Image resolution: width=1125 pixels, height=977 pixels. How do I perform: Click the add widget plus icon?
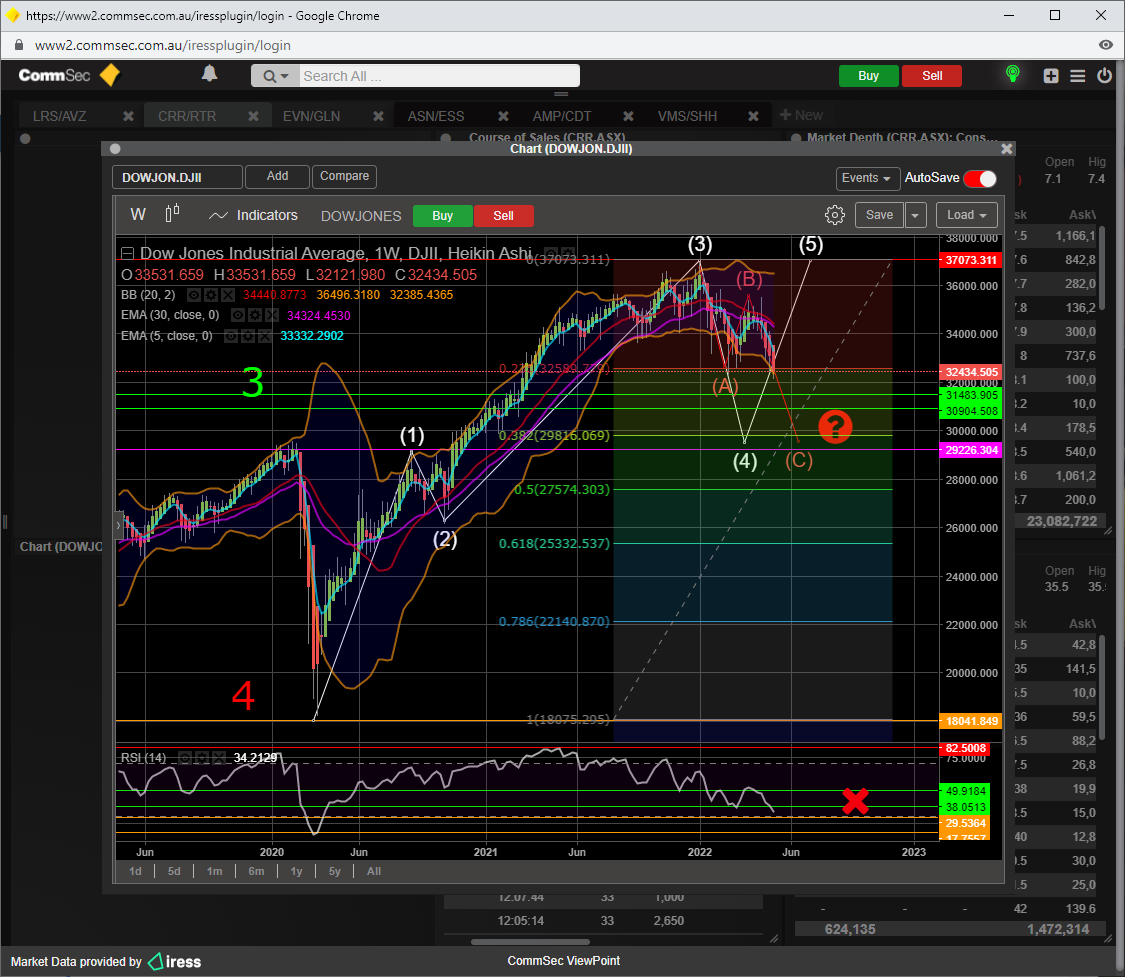point(1051,76)
